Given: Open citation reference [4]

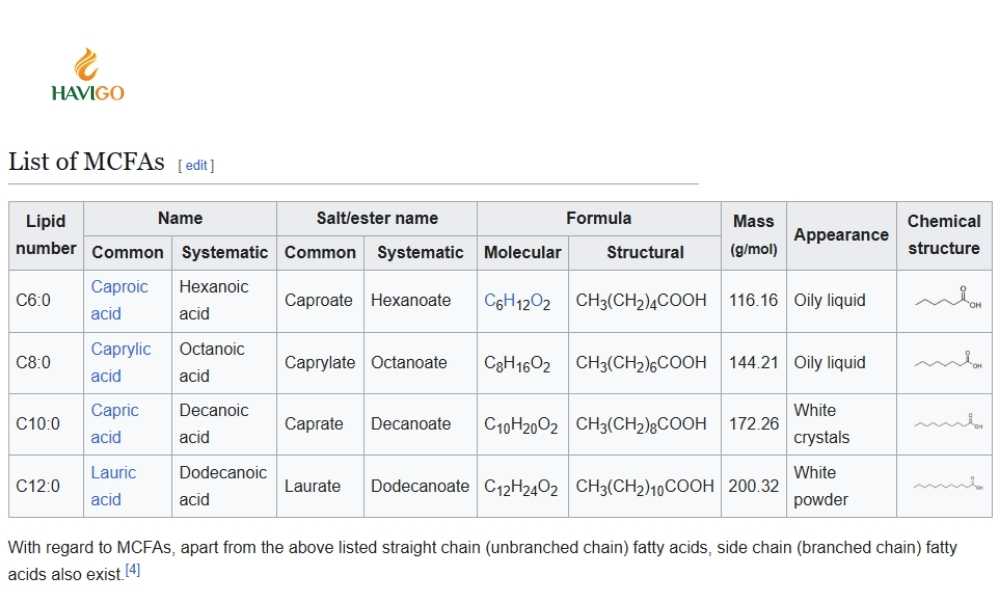Looking at the screenshot, I should [132, 571].
